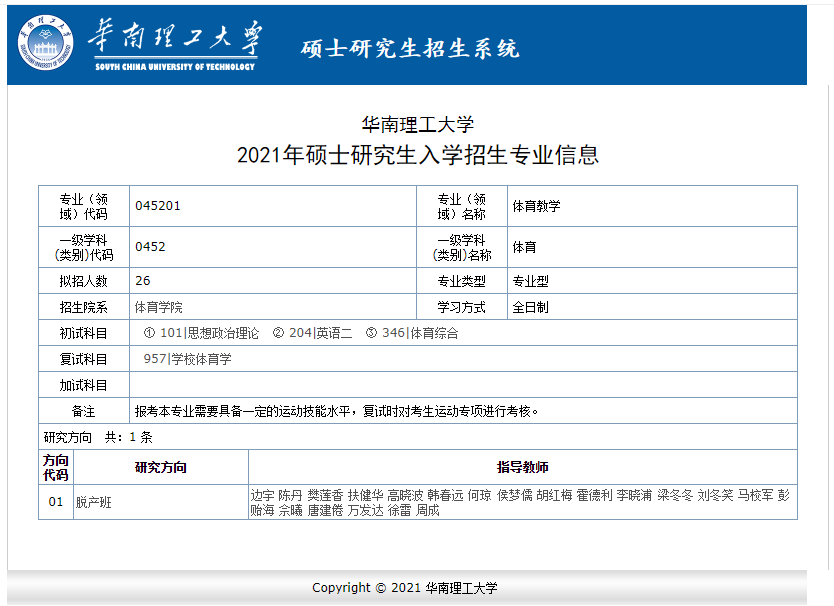Click the round university emblem logo
The height and width of the screenshot is (606, 834).
45,43
